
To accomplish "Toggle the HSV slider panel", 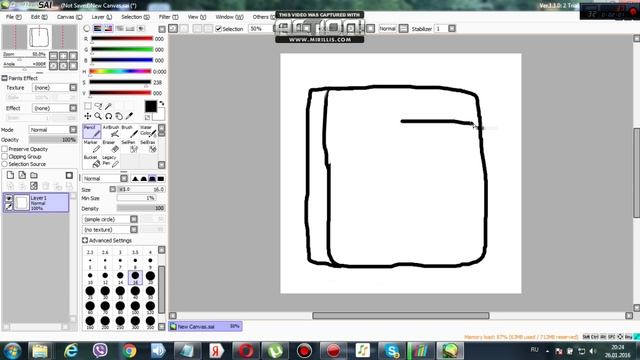I will click(108, 29).
